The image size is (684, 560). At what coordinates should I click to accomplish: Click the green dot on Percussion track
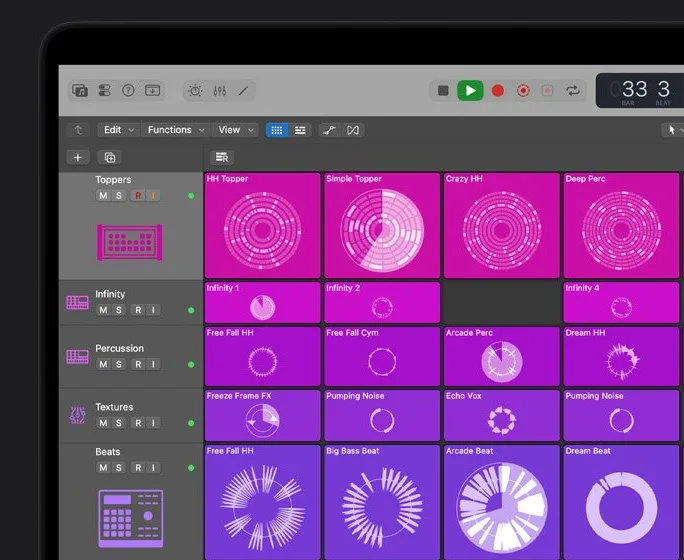(x=191, y=364)
